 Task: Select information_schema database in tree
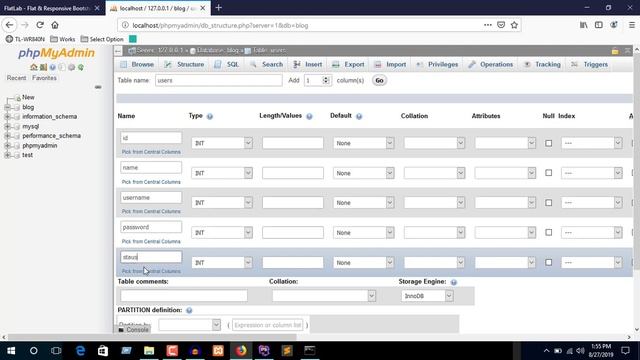(49, 117)
